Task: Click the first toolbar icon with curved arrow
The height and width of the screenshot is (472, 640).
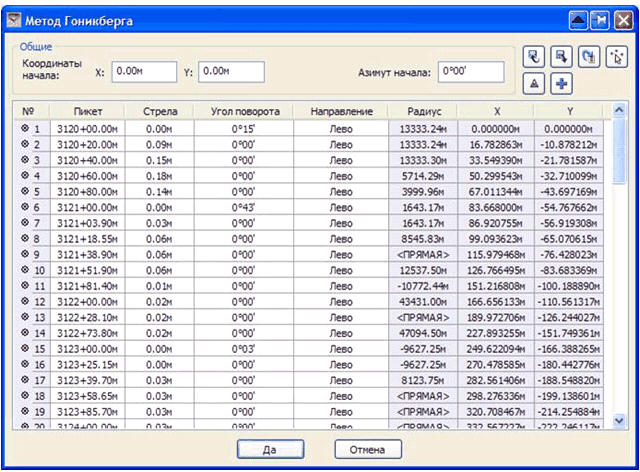Action: pos(535,57)
